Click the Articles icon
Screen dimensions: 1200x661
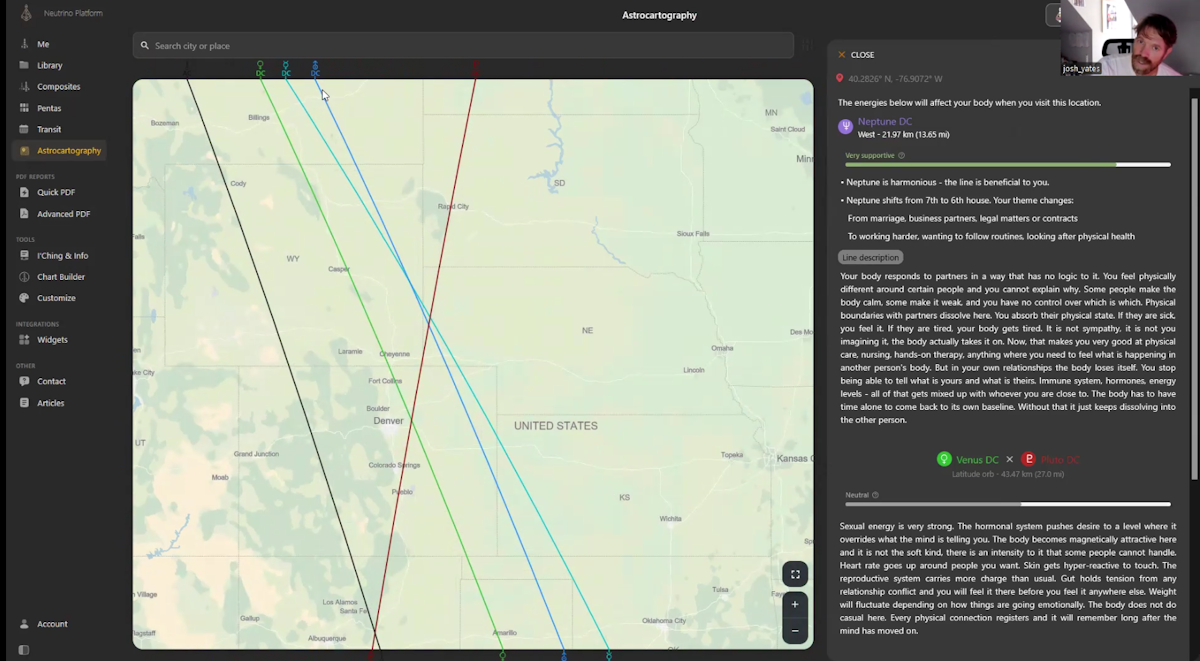click(25, 403)
